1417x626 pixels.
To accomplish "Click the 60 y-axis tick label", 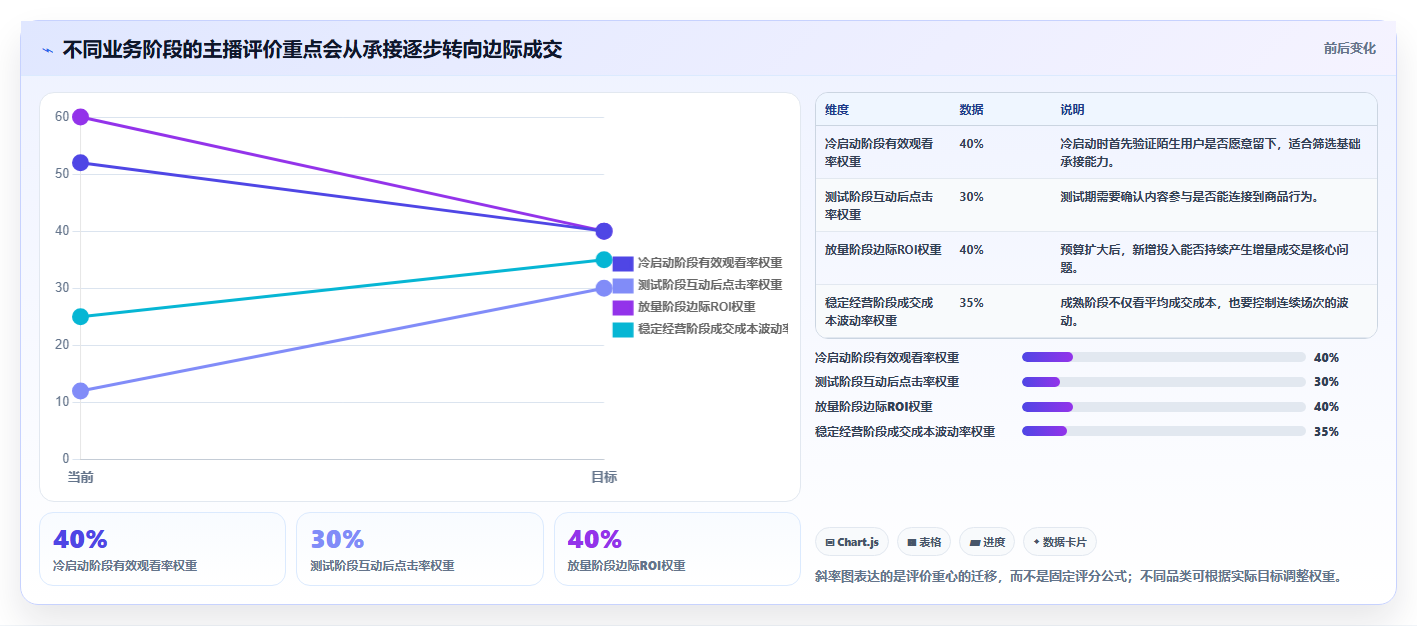I will pos(62,117).
